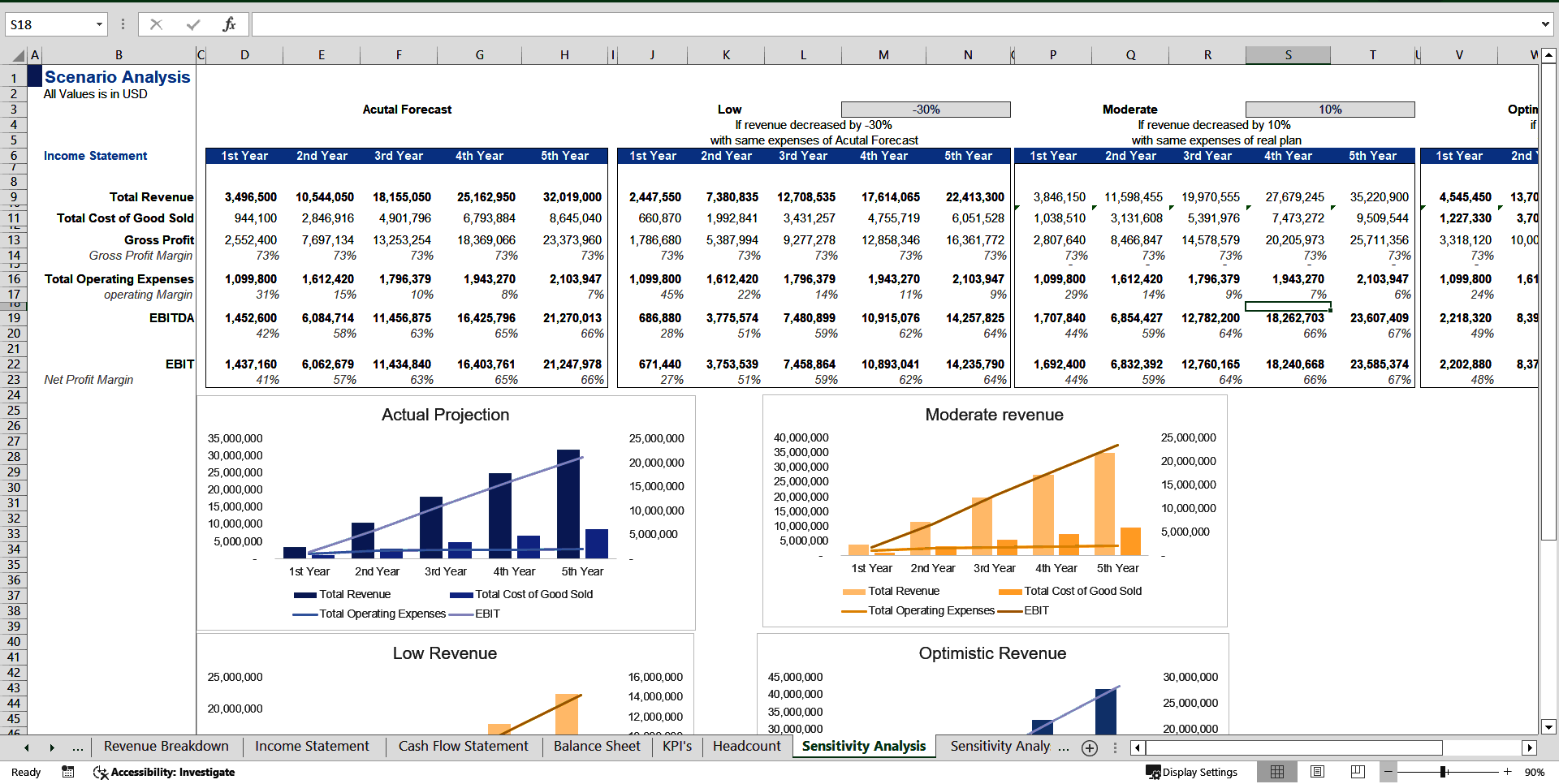The image size is (1559, 784).
Task: Switch to Page Break Preview icon
Action: (1358, 772)
